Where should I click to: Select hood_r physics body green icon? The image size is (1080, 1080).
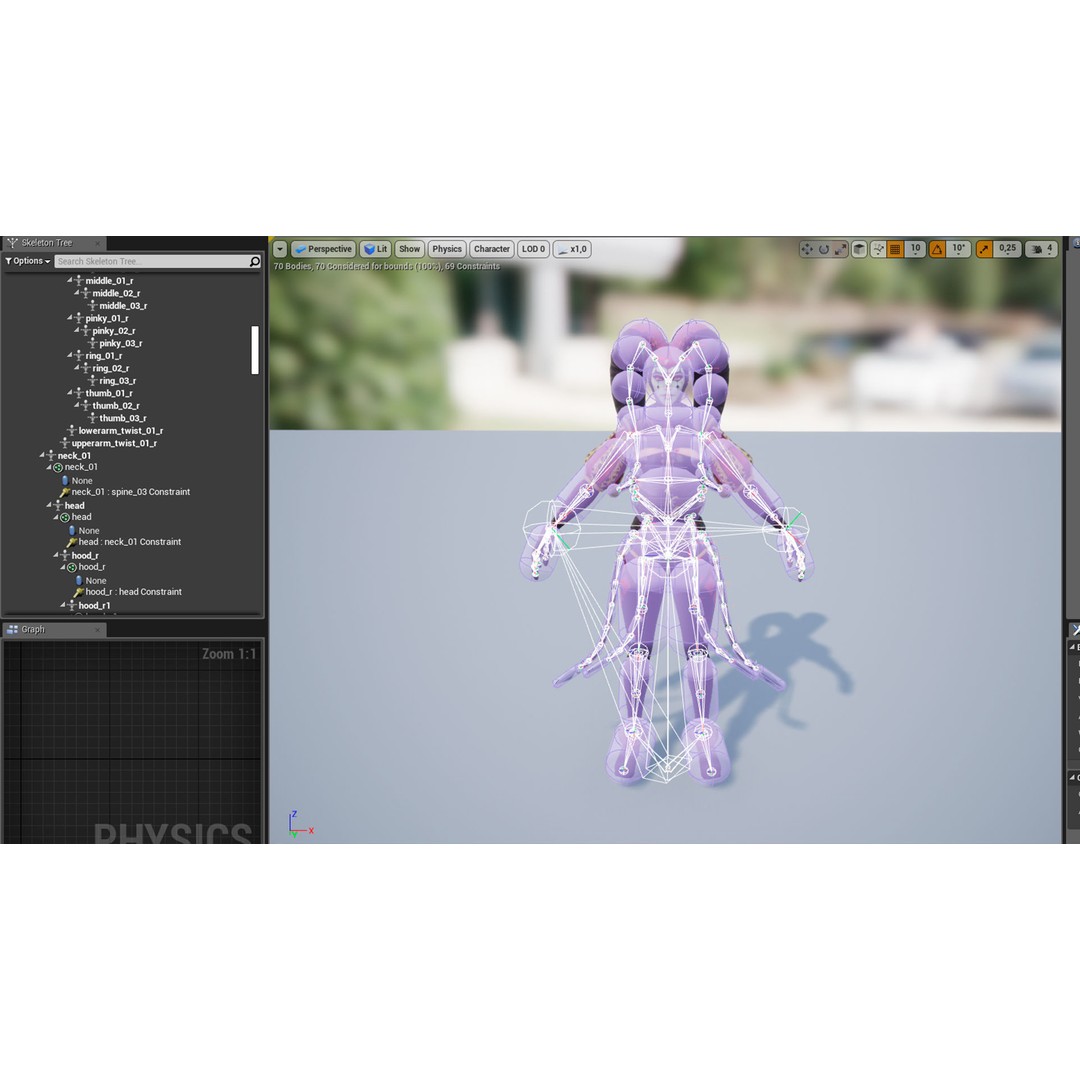click(72, 568)
